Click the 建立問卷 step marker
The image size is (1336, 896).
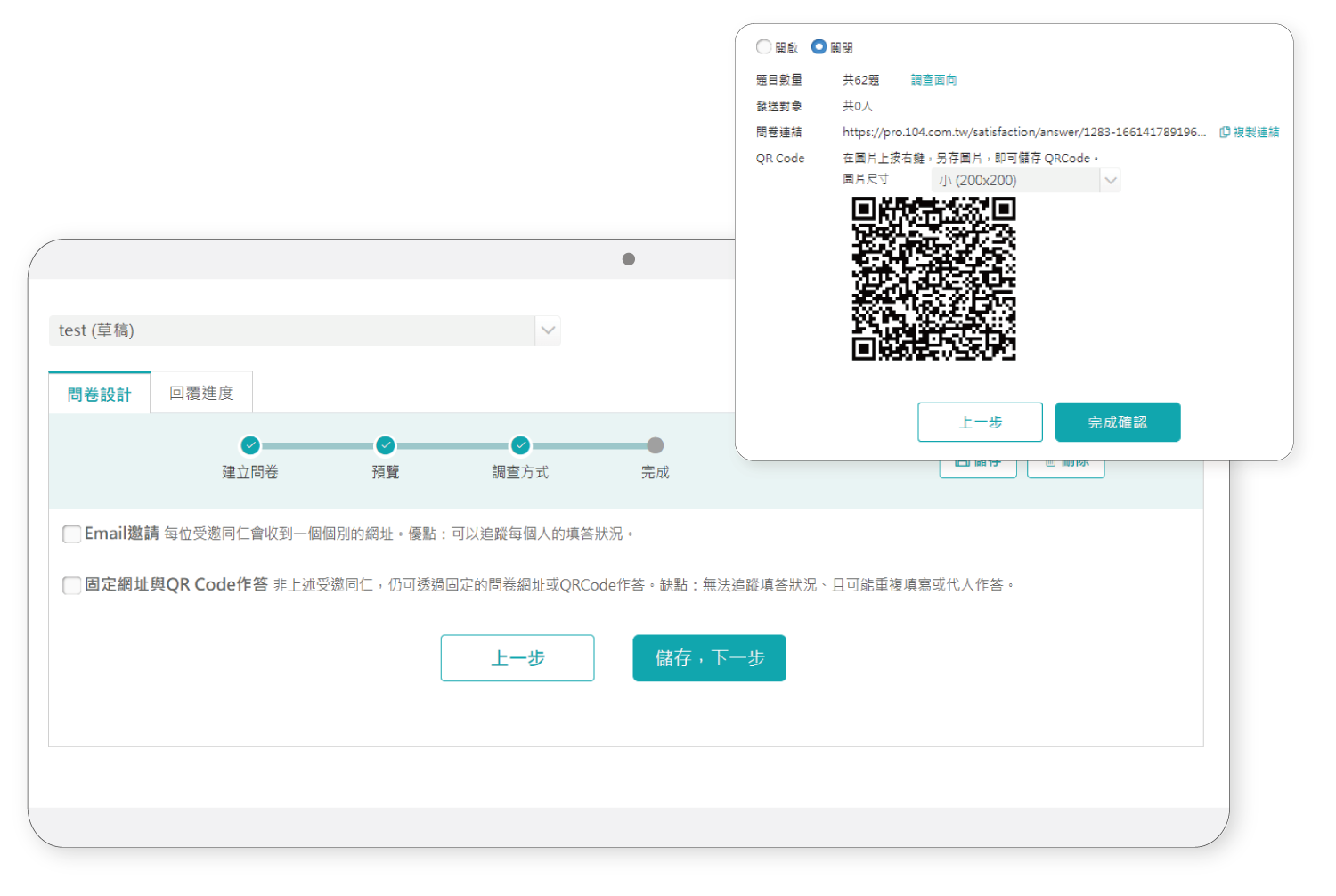[250, 445]
